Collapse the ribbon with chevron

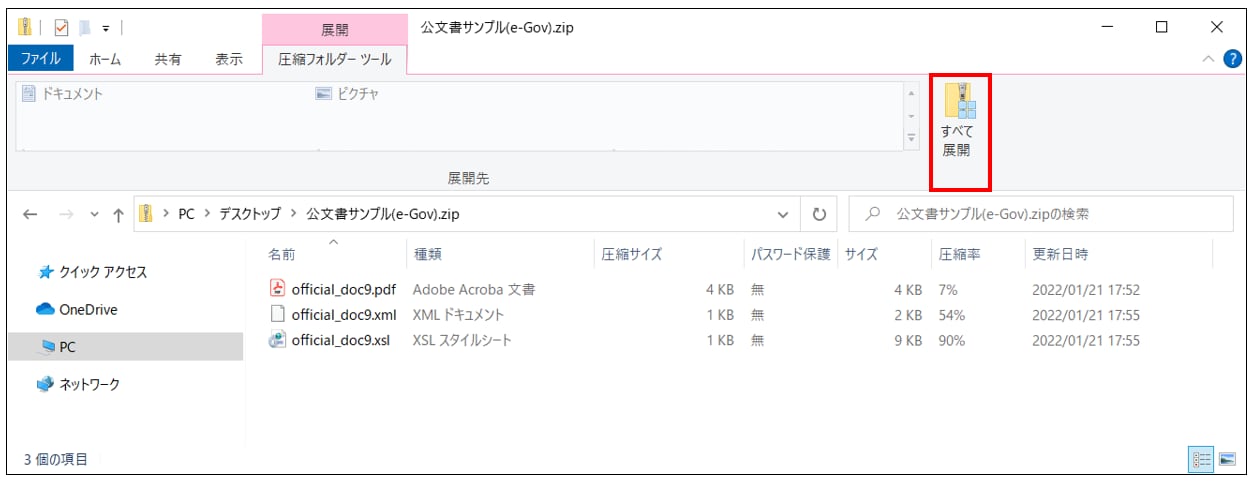(x=1209, y=59)
